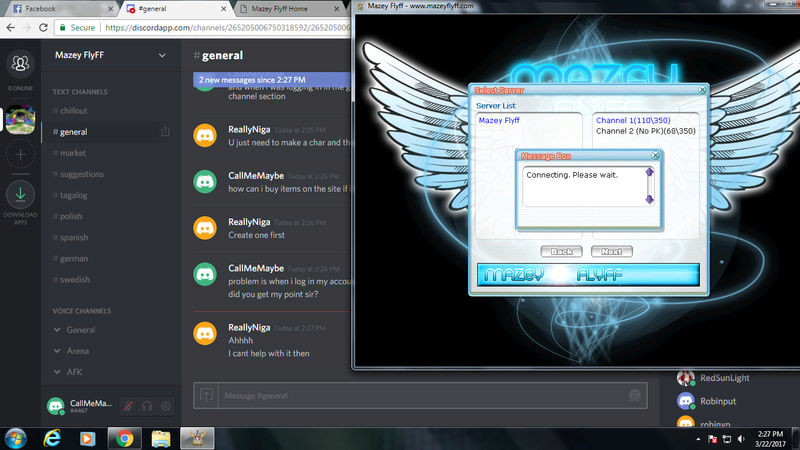Select Channel 1(110\350) in game

[x=633, y=120]
